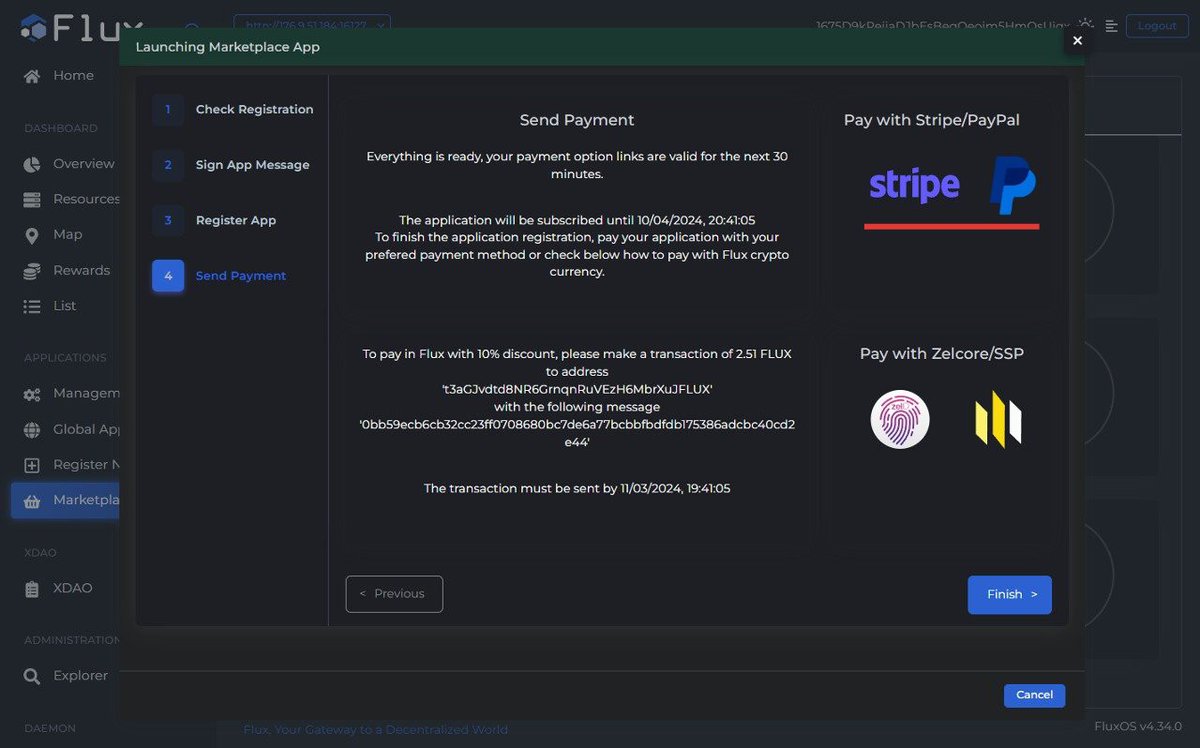
Task: Open the Flux Gateway footer link
Action: point(375,730)
